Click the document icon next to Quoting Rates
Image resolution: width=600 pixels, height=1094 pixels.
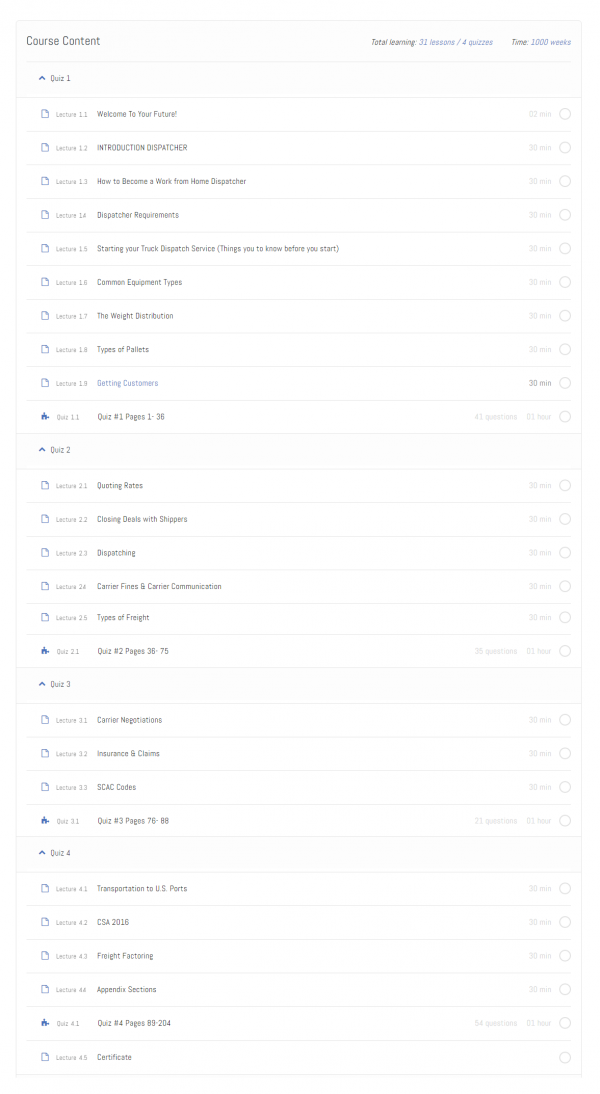tap(44, 486)
